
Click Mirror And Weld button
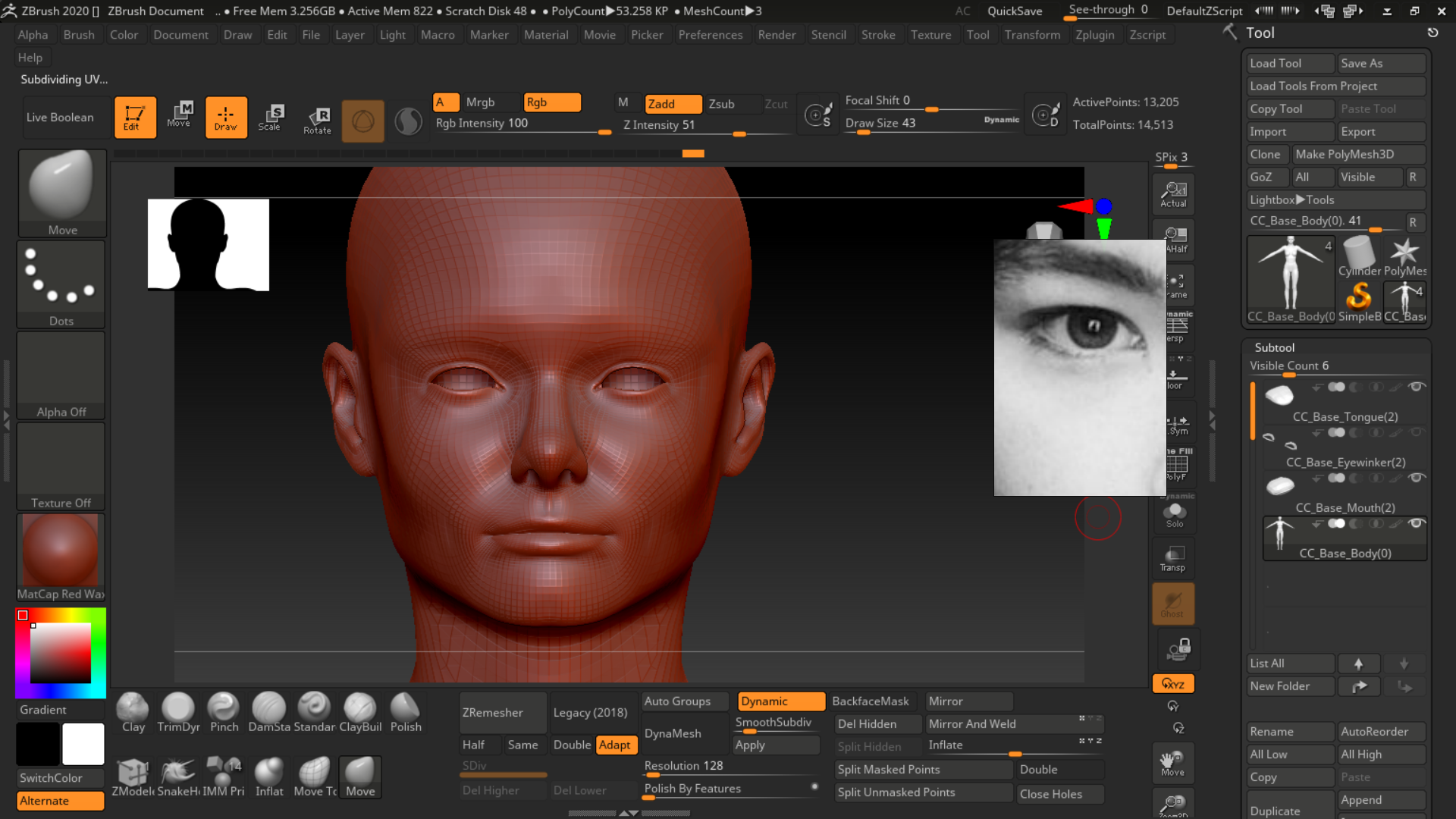[1014, 724]
